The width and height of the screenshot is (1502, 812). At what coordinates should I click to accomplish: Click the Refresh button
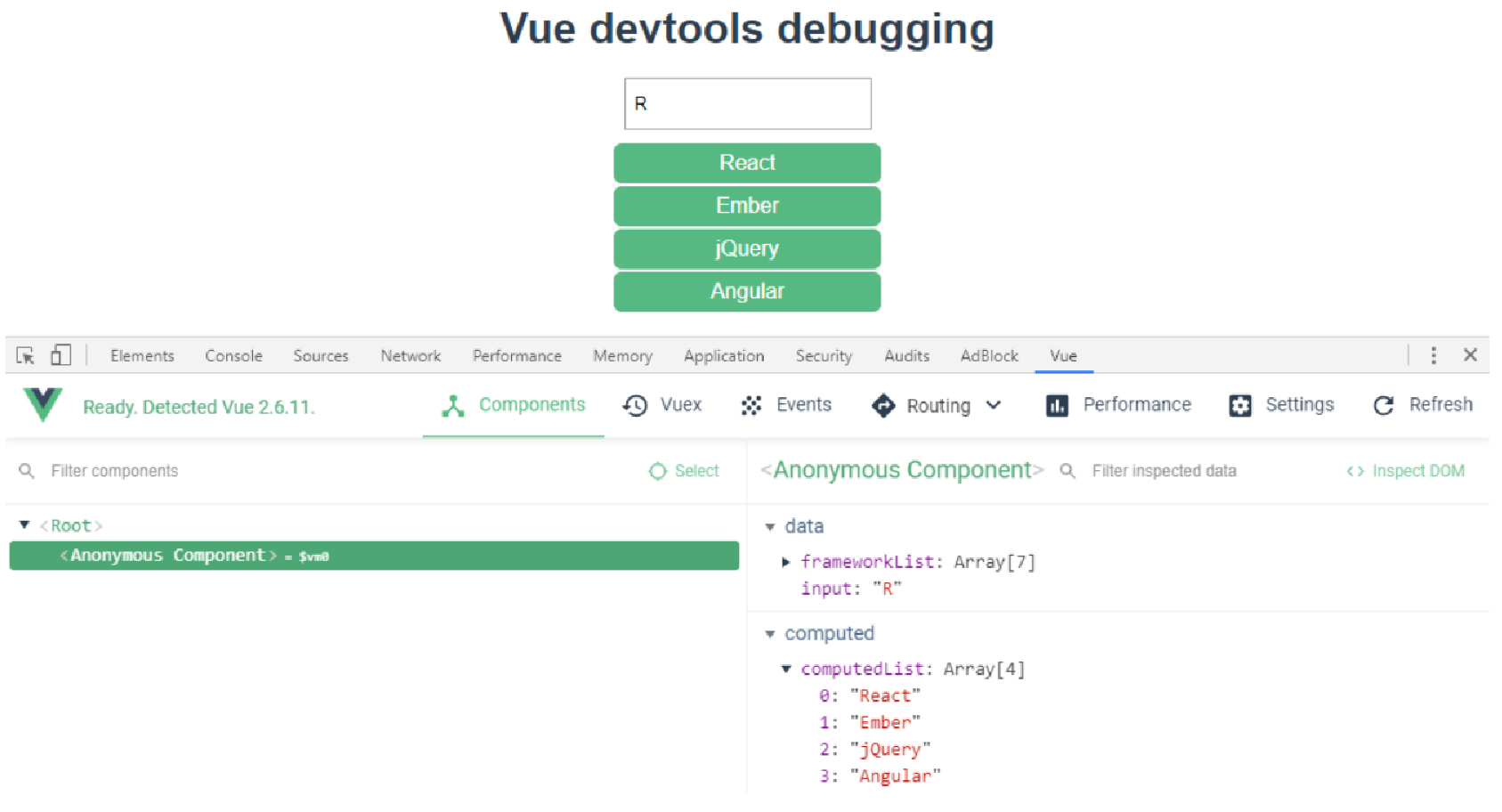1423,405
